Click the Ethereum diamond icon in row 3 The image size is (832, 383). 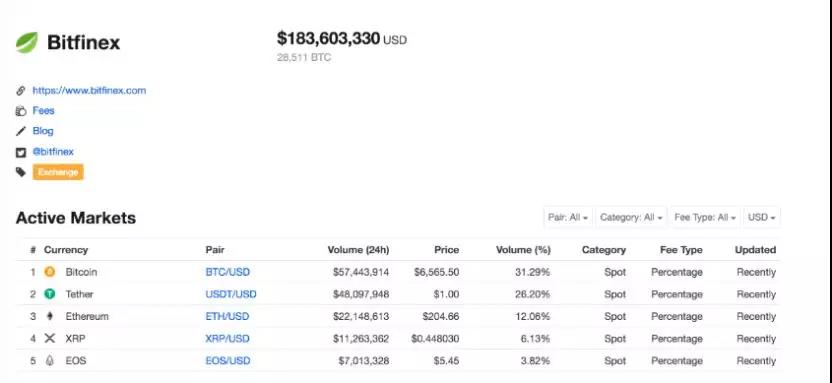pyautogui.click(x=50, y=317)
